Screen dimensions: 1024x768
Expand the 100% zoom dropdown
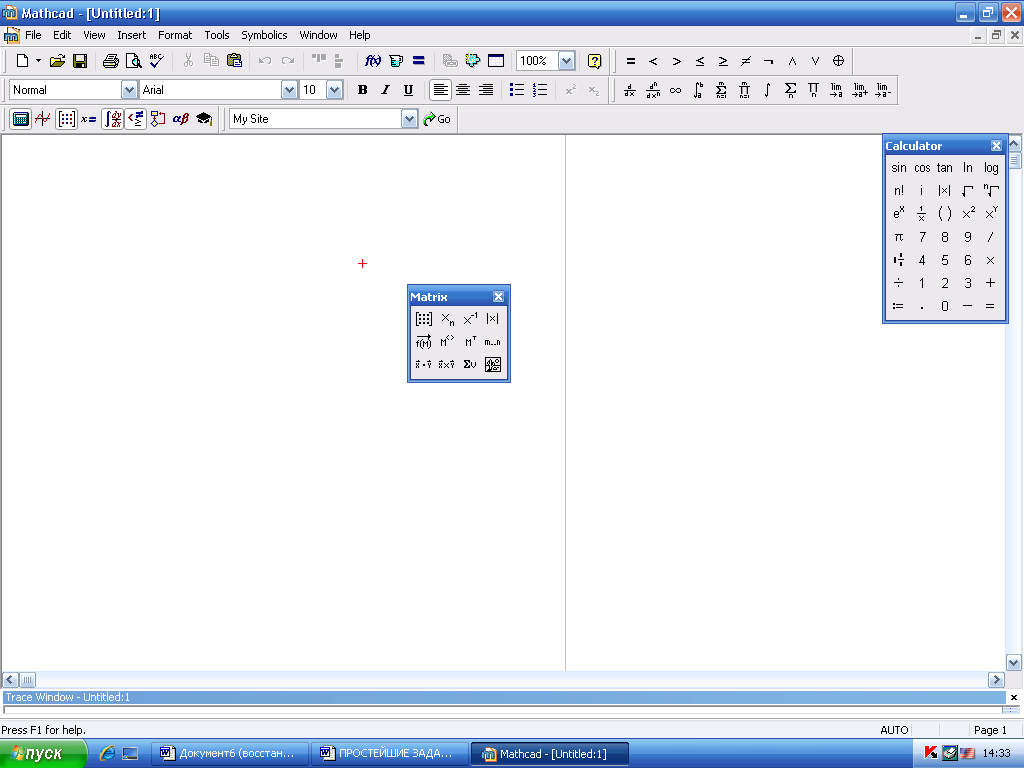pos(566,61)
